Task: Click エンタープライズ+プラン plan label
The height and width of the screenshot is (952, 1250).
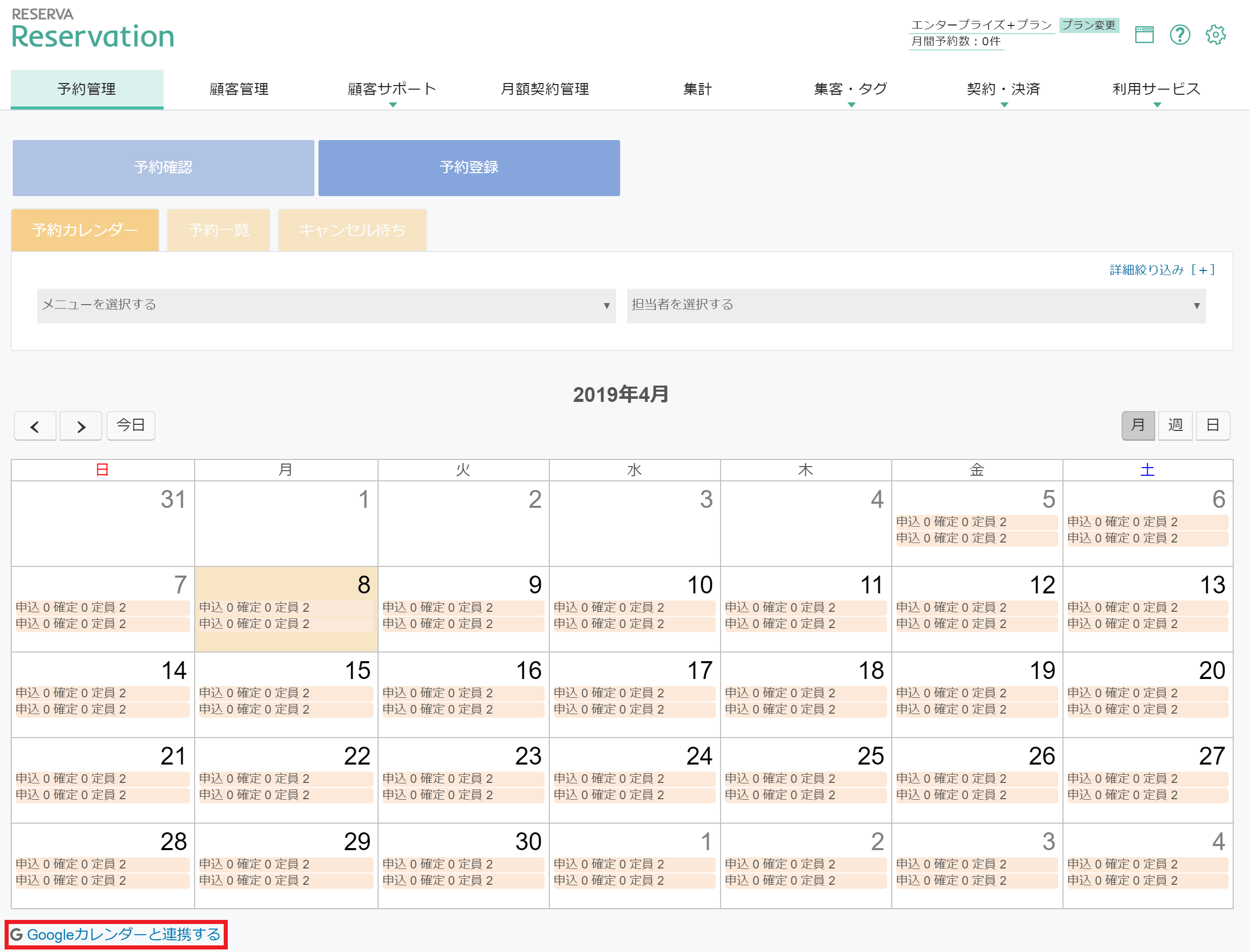Action: pyautogui.click(x=981, y=25)
